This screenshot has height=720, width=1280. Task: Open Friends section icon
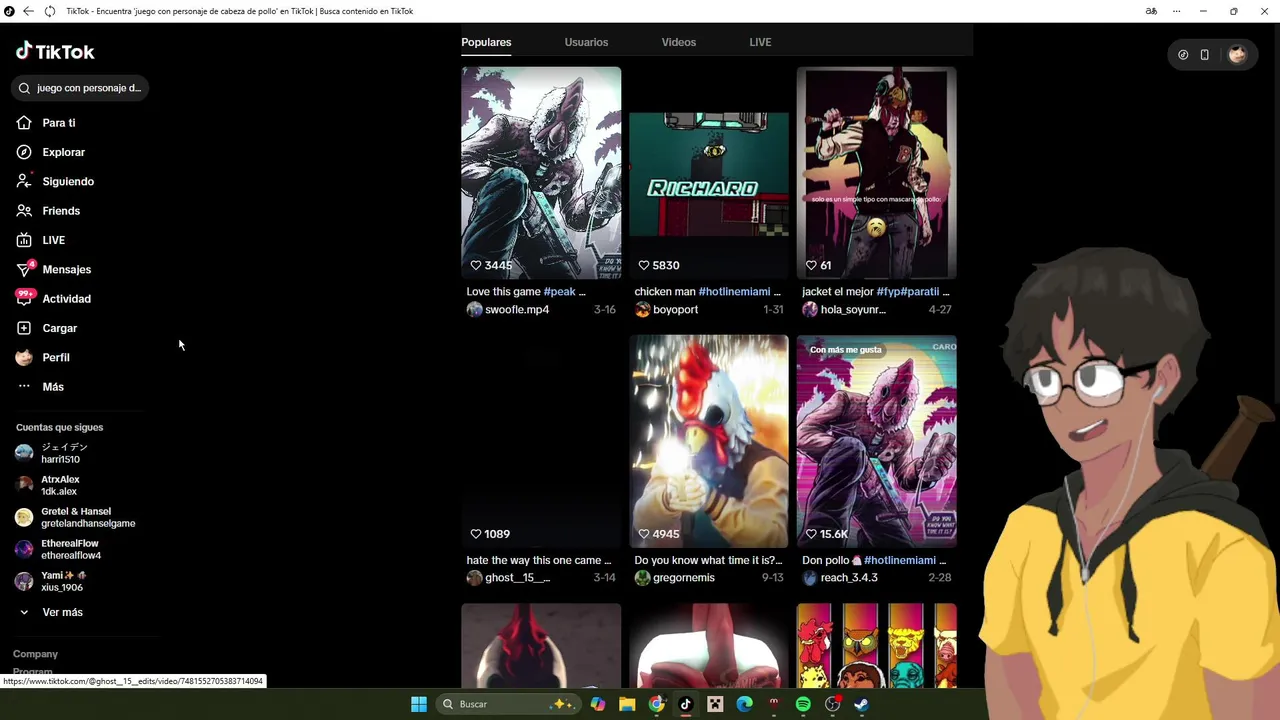(24, 211)
